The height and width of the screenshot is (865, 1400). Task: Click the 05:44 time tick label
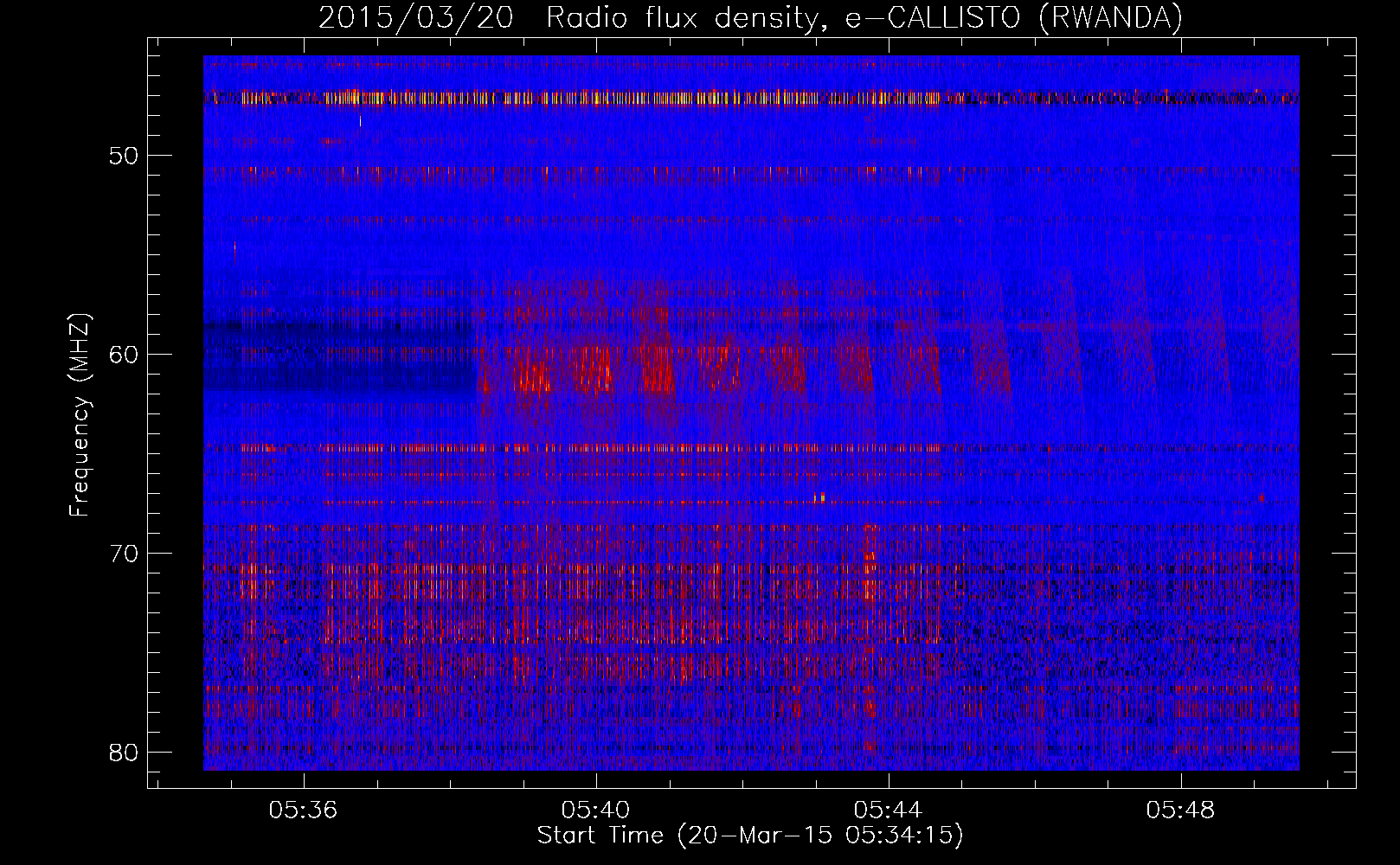click(x=889, y=810)
